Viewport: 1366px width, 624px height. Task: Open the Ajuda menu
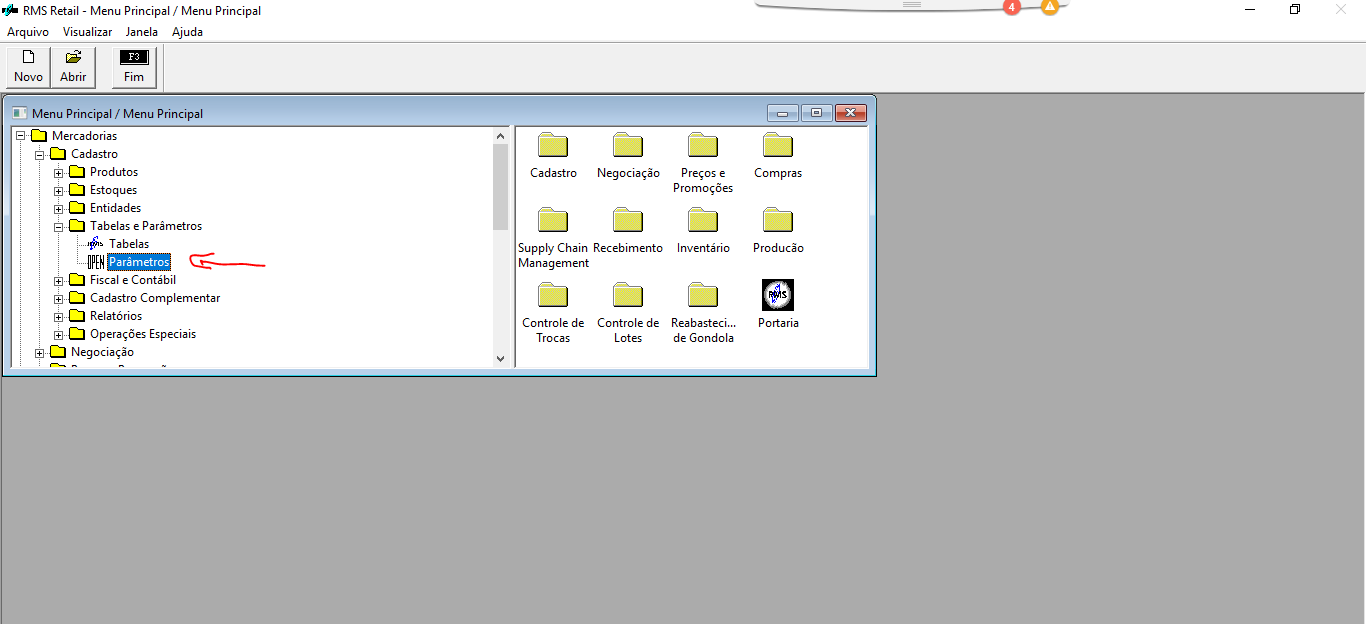pos(187,32)
